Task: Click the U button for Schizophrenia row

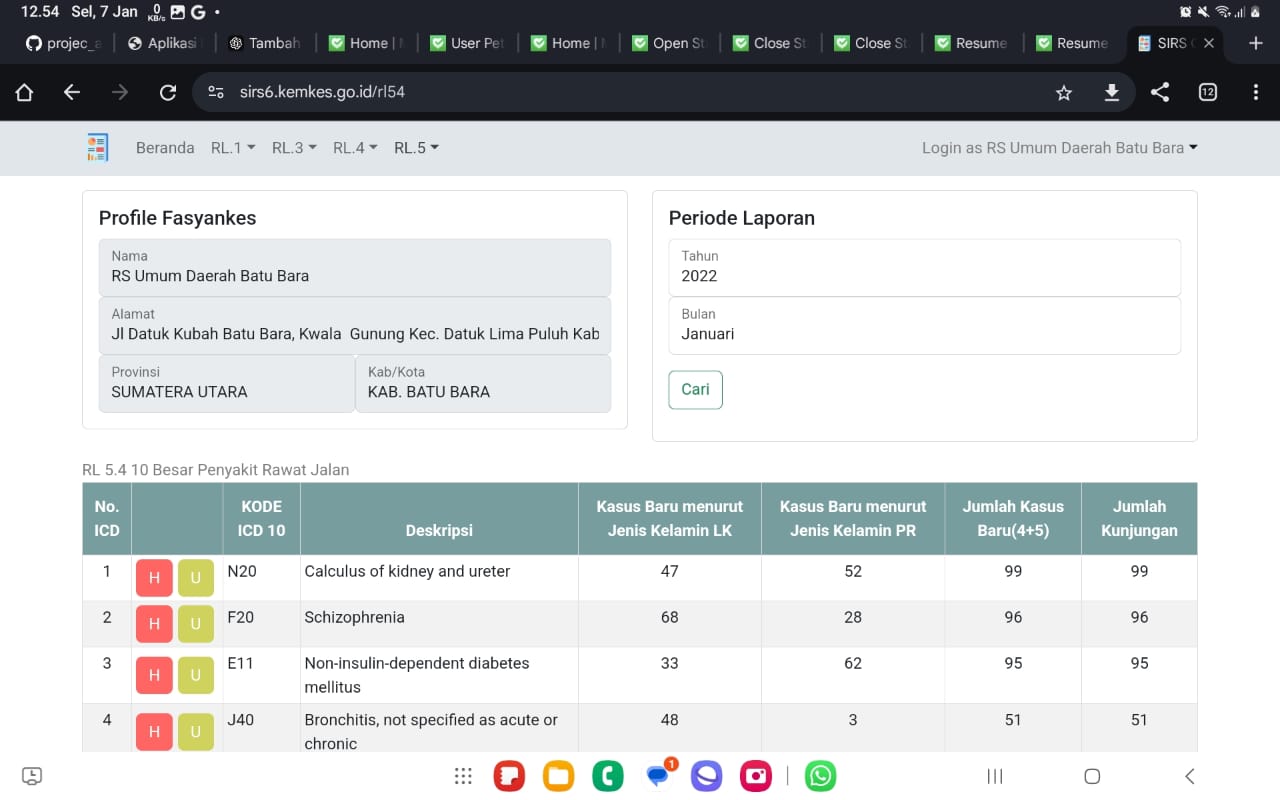Action: 196,624
